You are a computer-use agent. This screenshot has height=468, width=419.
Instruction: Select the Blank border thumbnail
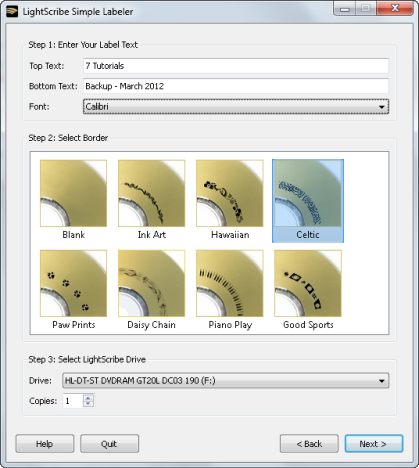tap(73, 193)
